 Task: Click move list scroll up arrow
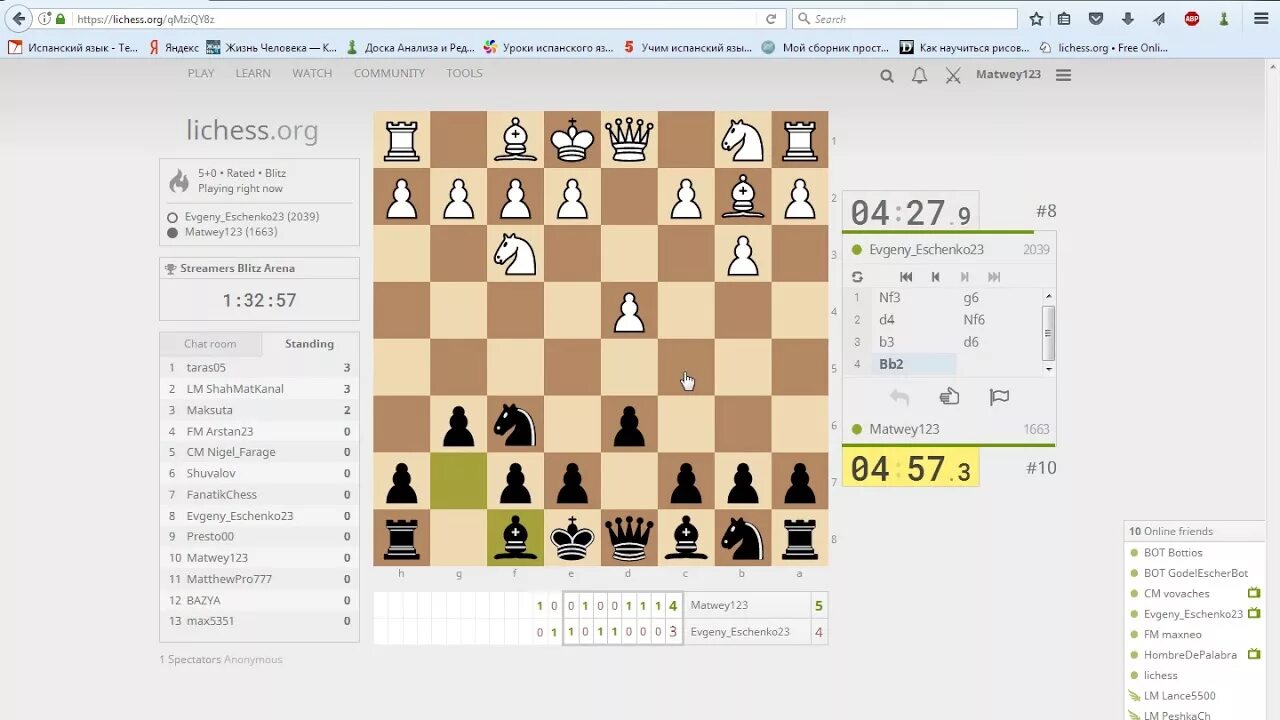[x=1048, y=296]
